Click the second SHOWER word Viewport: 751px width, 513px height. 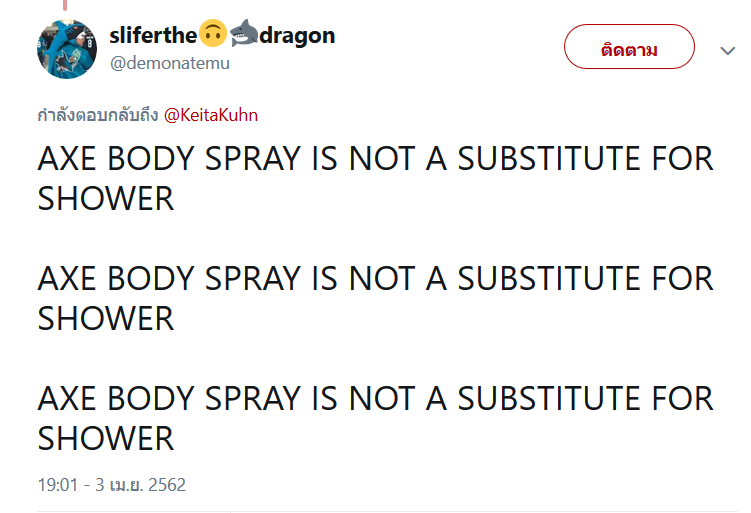[106, 319]
